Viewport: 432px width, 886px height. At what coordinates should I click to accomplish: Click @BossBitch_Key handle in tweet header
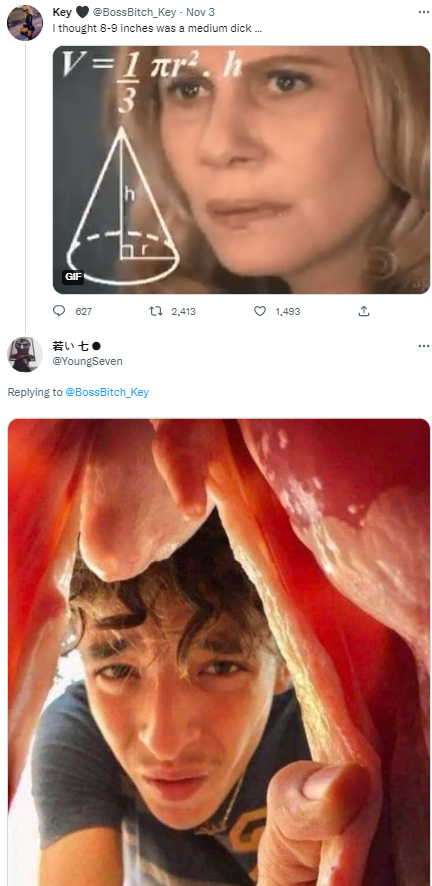pos(134,12)
